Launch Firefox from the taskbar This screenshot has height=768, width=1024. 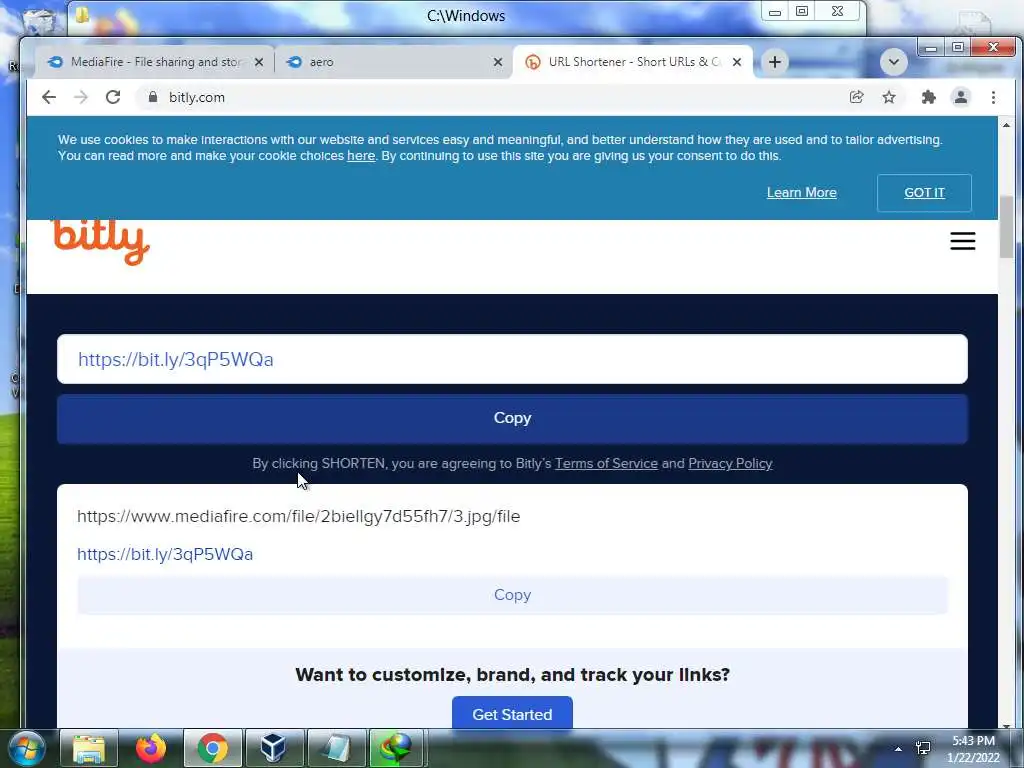point(151,748)
